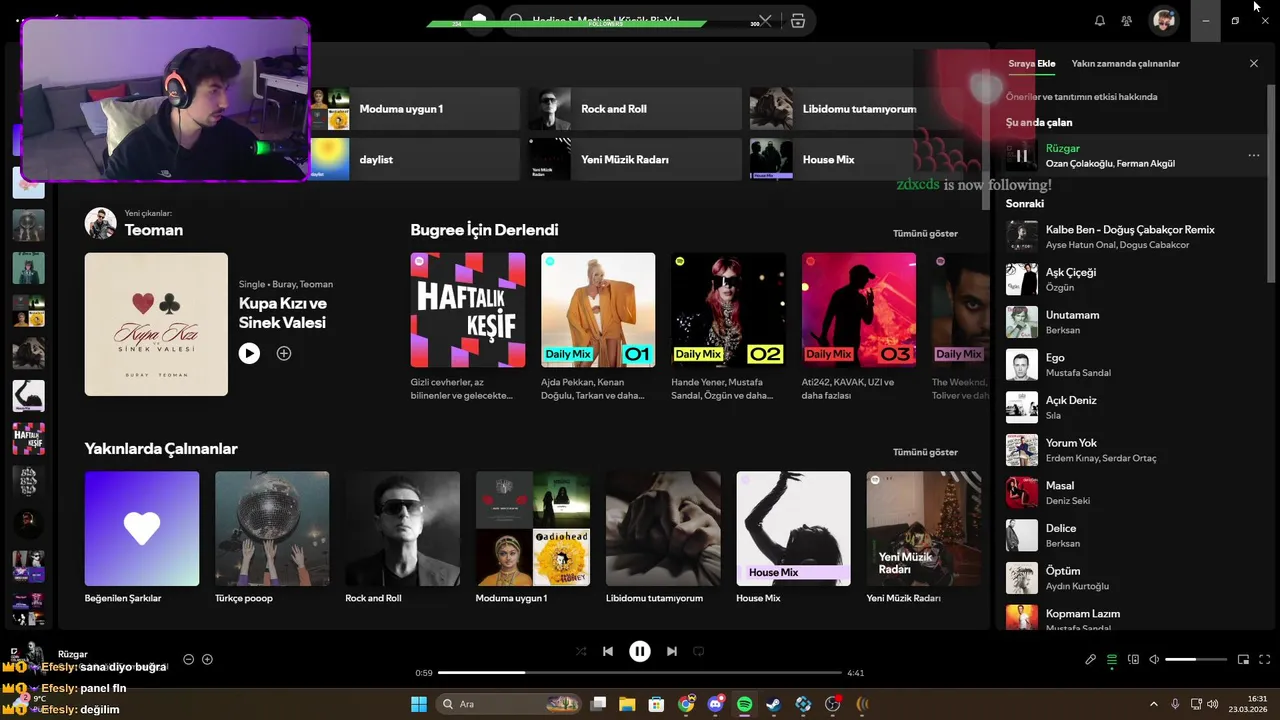Open Öneriler ve tanıtımın etkisi hakkında link
The height and width of the screenshot is (720, 1280).
[1082, 97]
